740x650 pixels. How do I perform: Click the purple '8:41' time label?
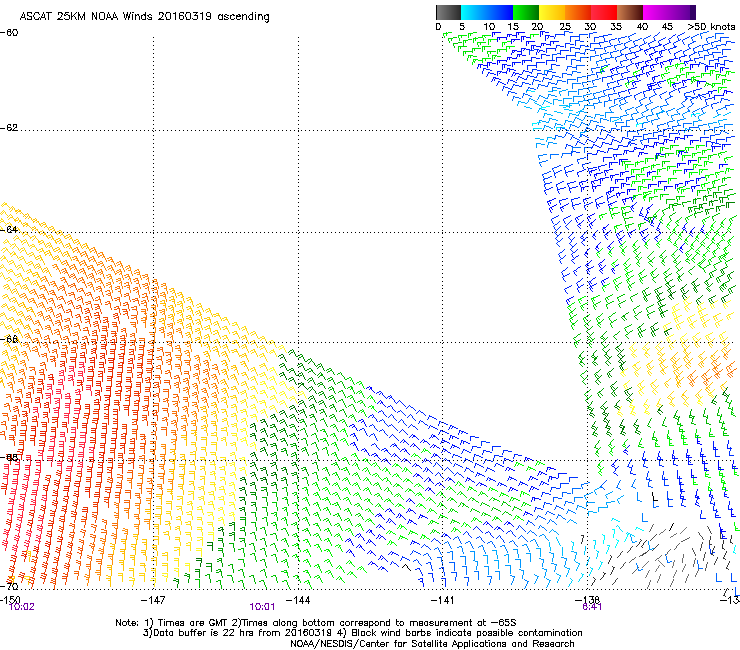click(592, 607)
